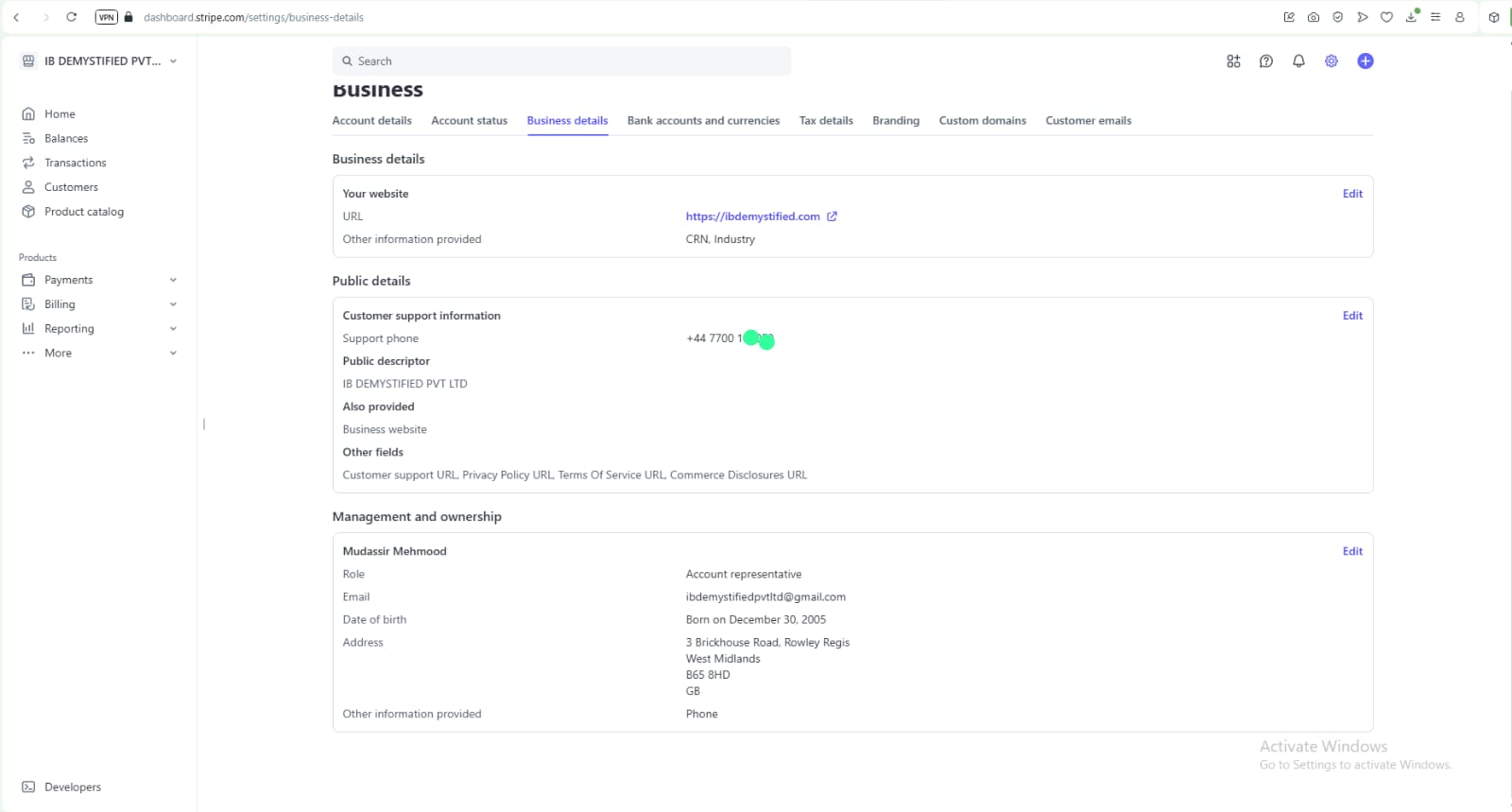Click the notifications bell icon
1512x812 pixels.
pos(1298,61)
